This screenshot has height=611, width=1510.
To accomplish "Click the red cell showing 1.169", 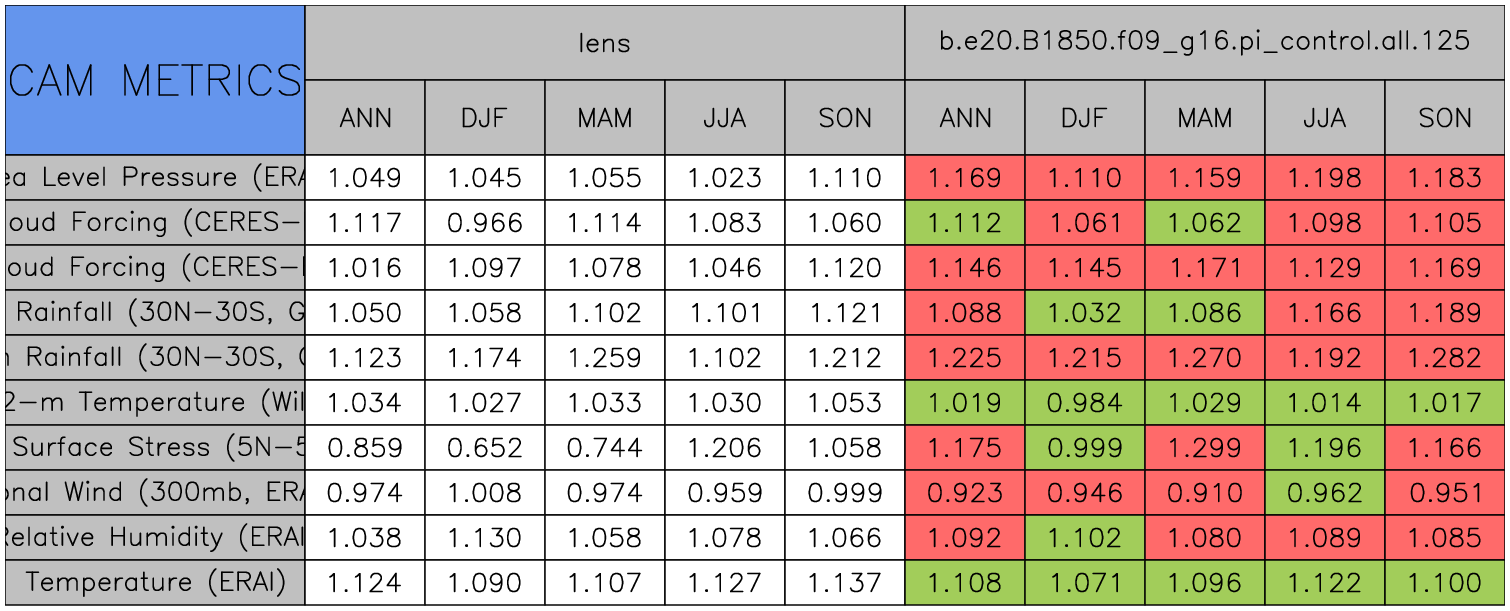I will tap(964, 178).
